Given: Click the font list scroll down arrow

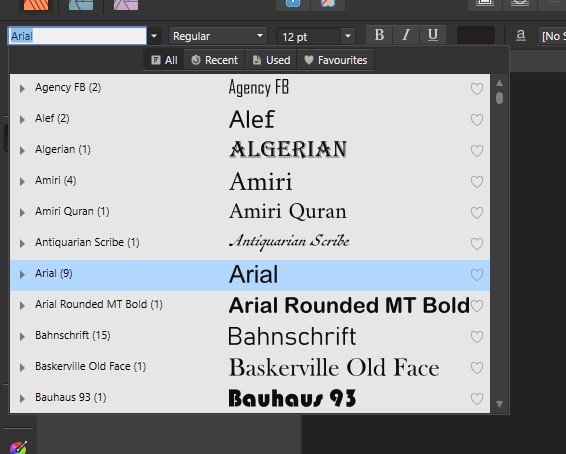Looking at the screenshot, I should pos(500,404).
